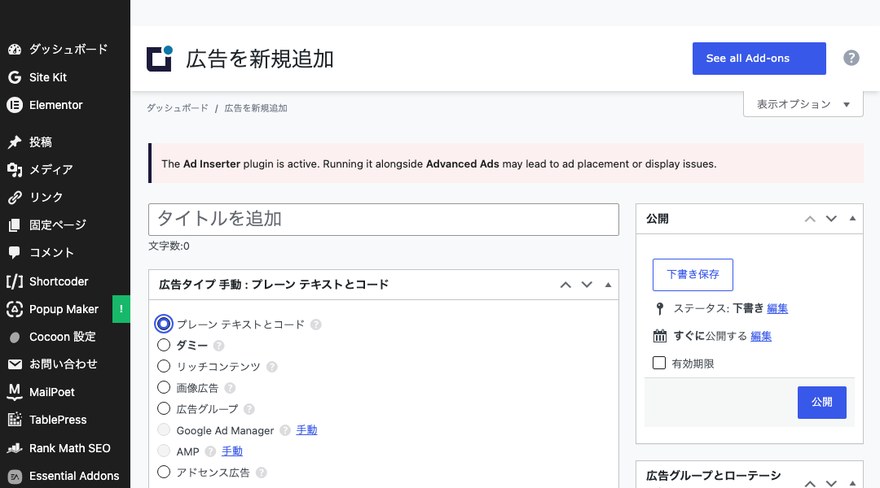Click the Site Kit Google icon
This screenshot has height=488, width=880.
pyautogui.click(x=15, y=77)
